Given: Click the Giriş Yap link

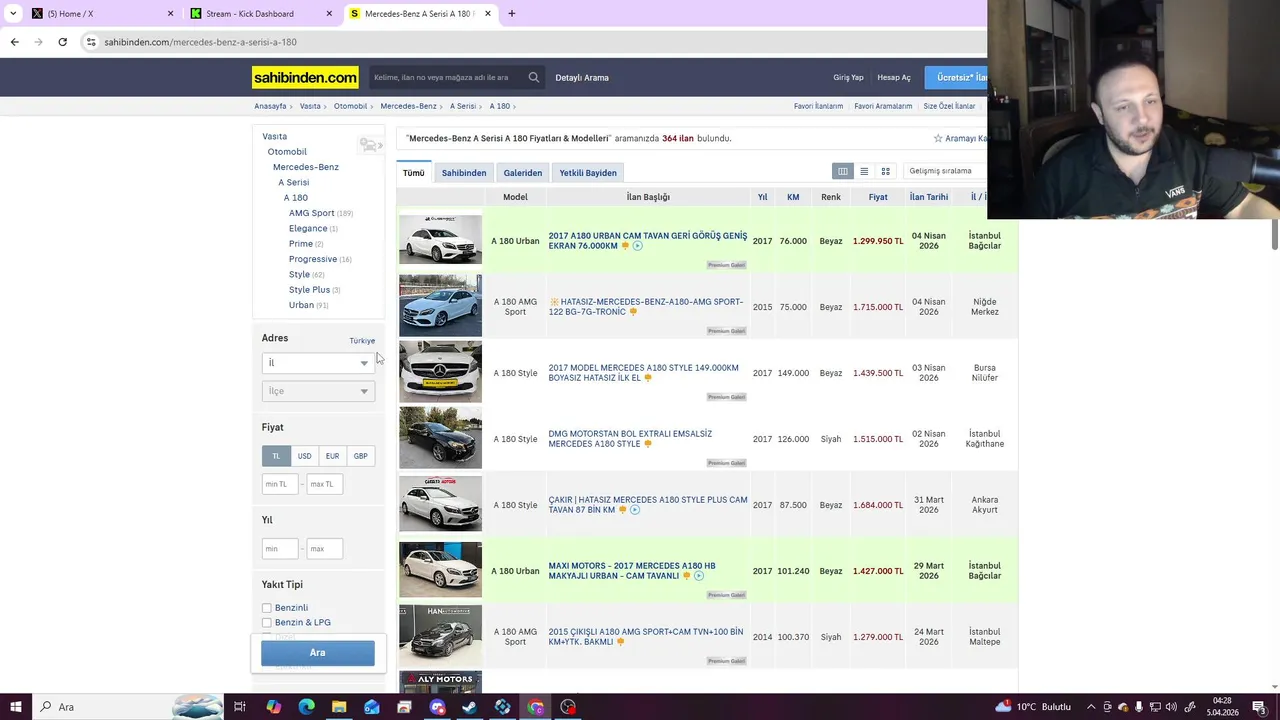Looking at the screenshot, I should (848, 77).
